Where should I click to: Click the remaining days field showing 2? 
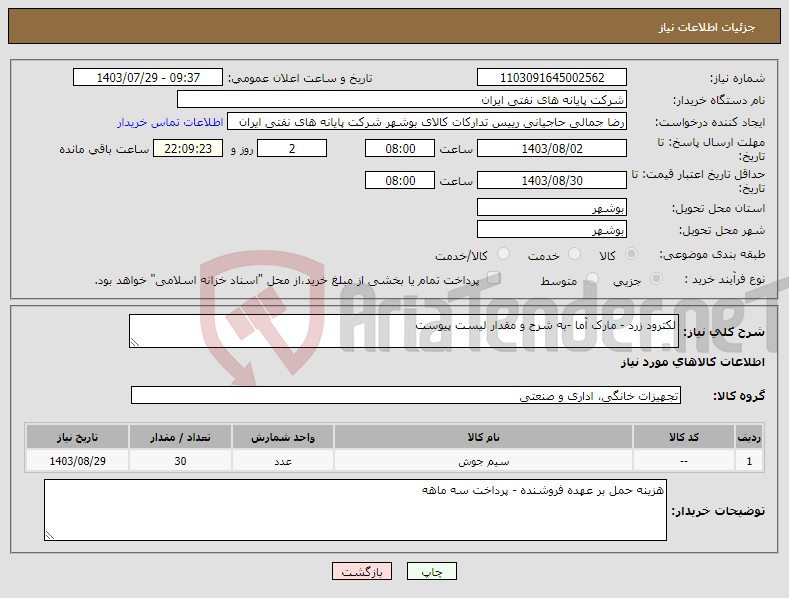292,148
